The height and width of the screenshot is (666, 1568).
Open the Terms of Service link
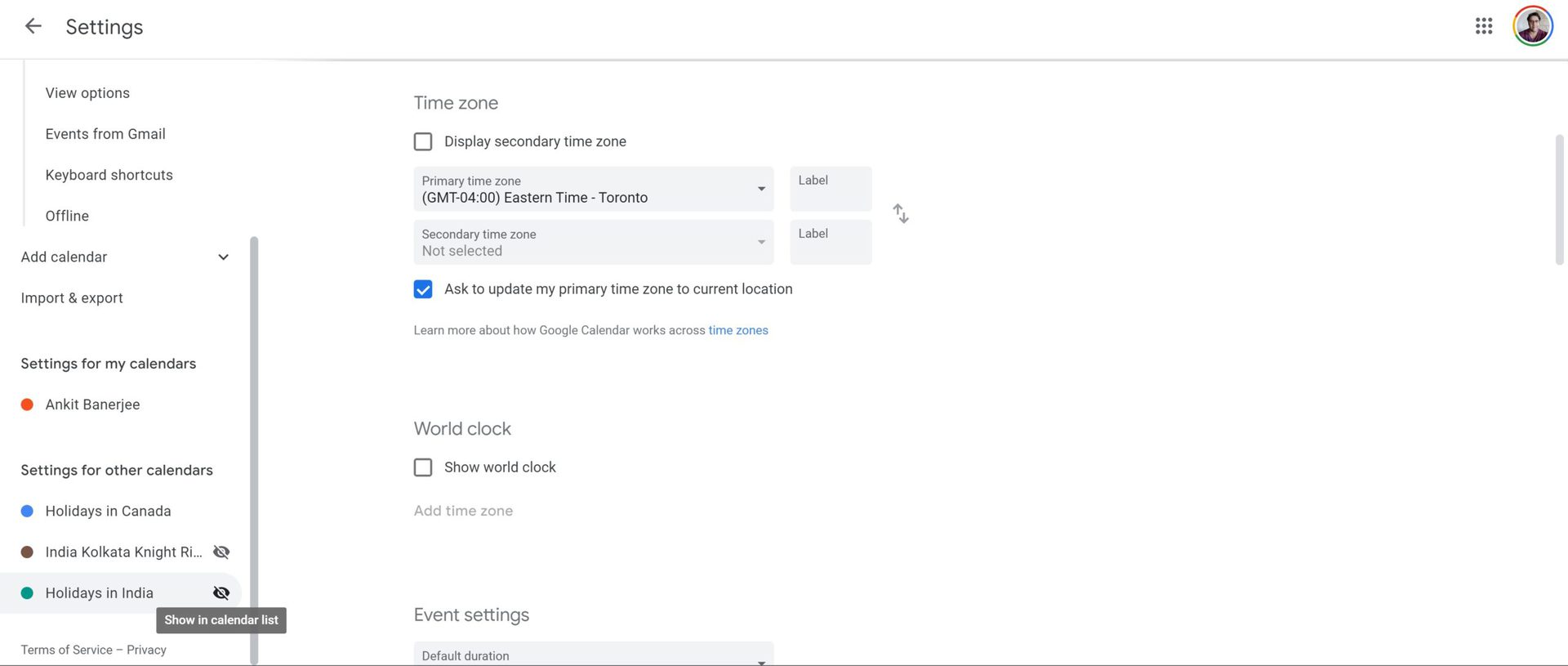click(67, 650)
